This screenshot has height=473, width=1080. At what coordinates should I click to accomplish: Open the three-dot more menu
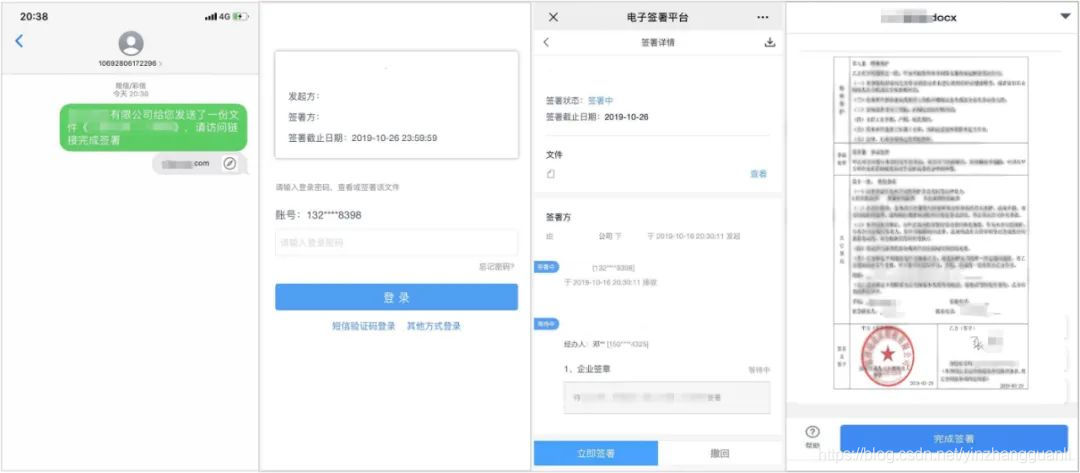coord(762,17)
